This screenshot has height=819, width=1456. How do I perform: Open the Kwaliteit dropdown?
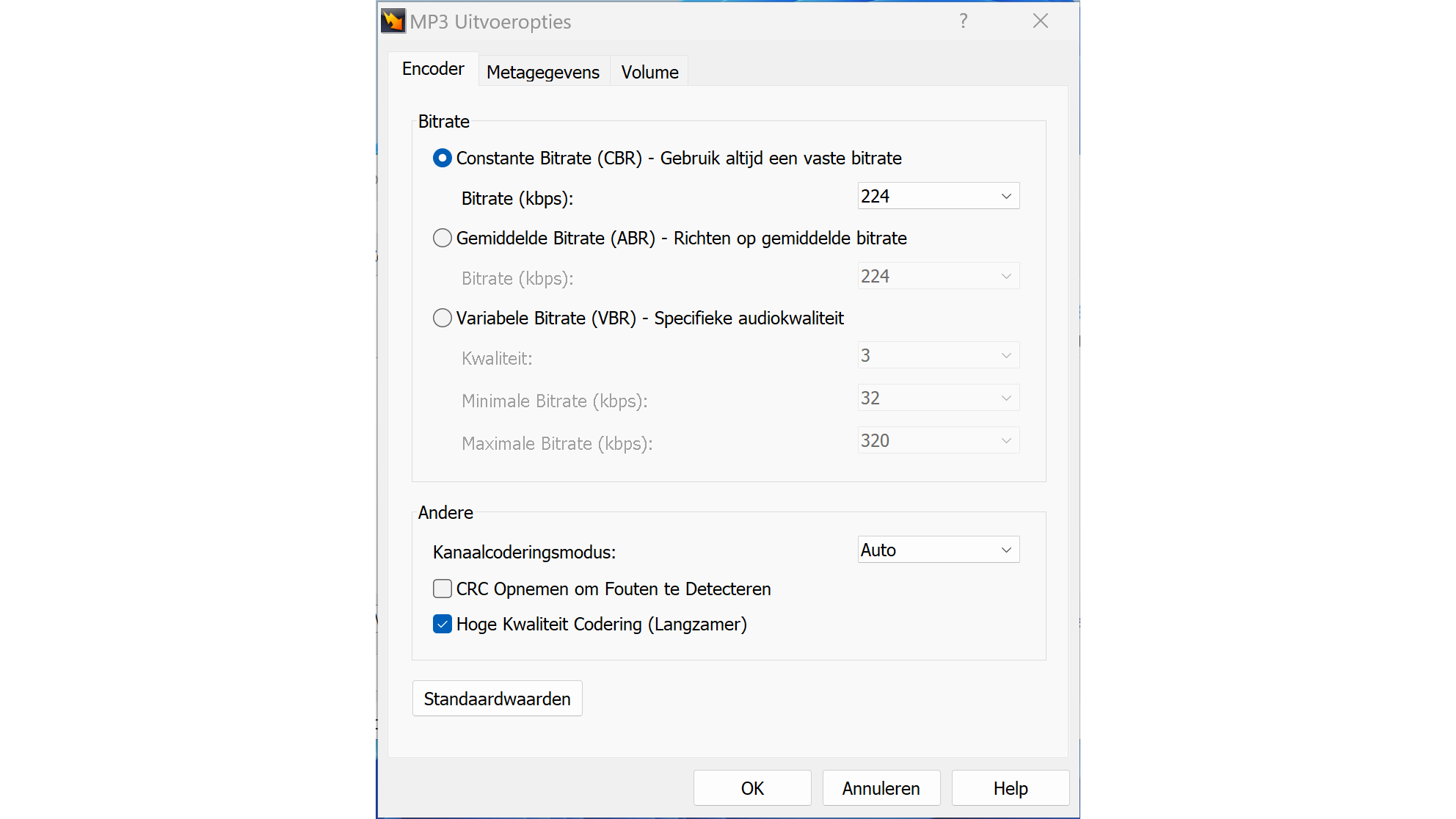click(938, 356)
